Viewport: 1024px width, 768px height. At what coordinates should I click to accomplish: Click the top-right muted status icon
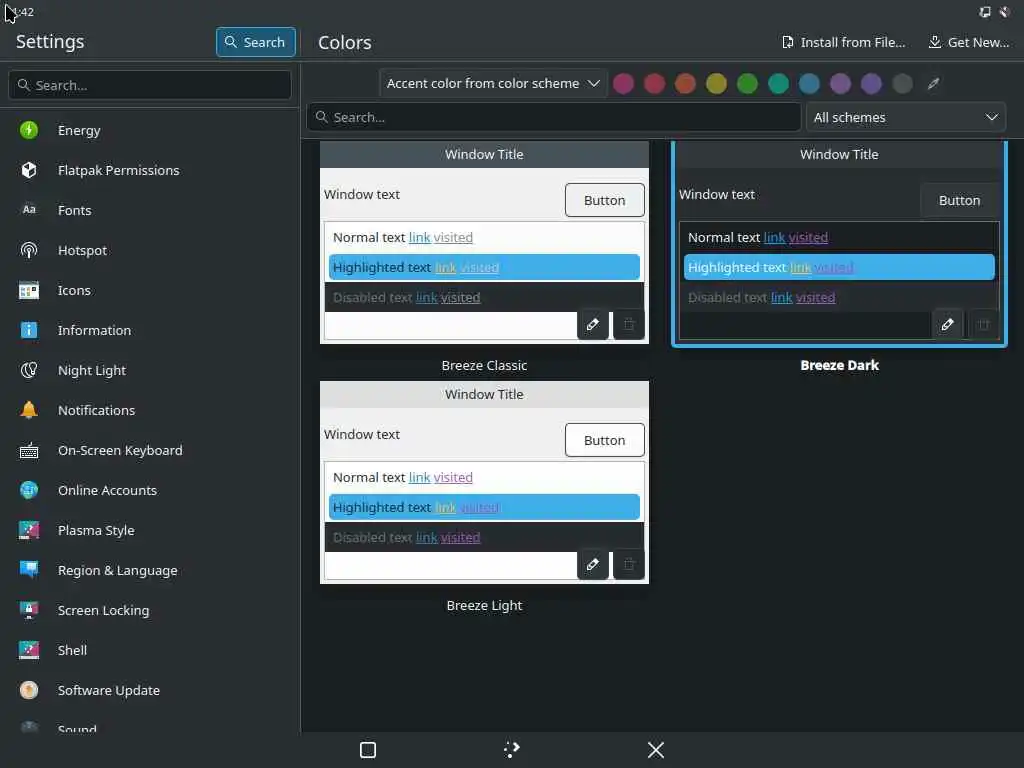click(1005, 12)
